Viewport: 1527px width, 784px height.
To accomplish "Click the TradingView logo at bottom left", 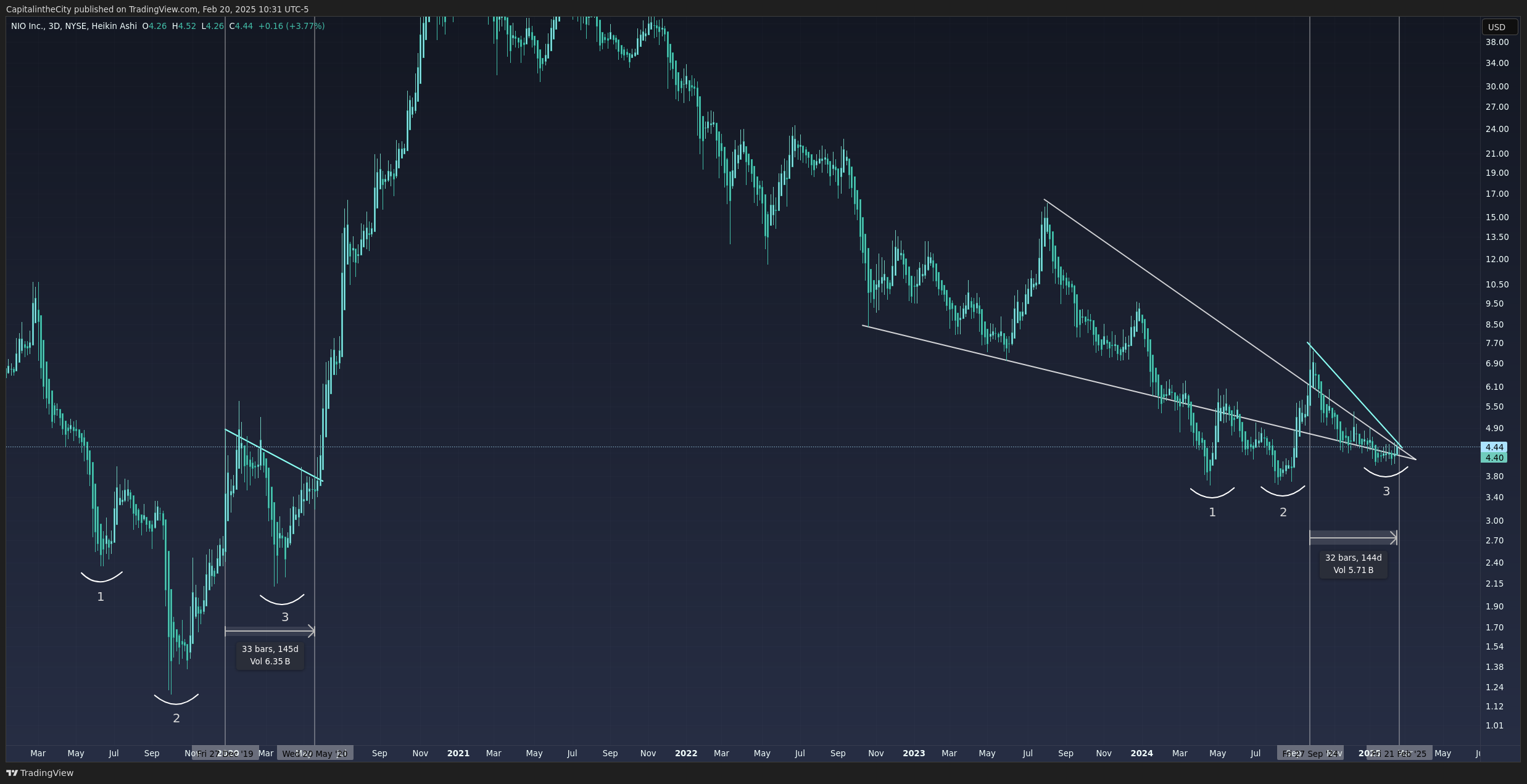I will (x=39, y=773).
